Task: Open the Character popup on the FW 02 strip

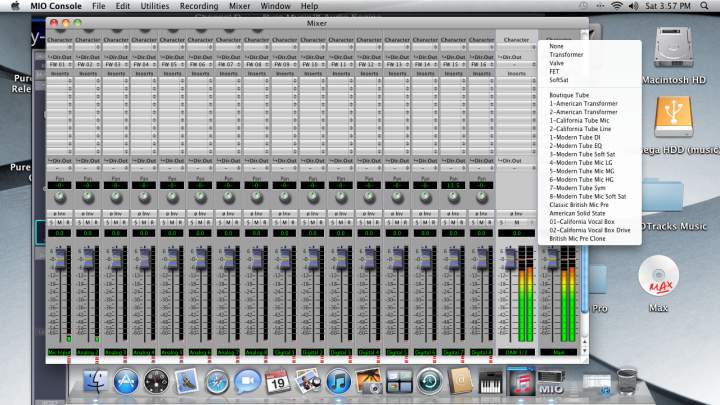Action: coord(88,47)
